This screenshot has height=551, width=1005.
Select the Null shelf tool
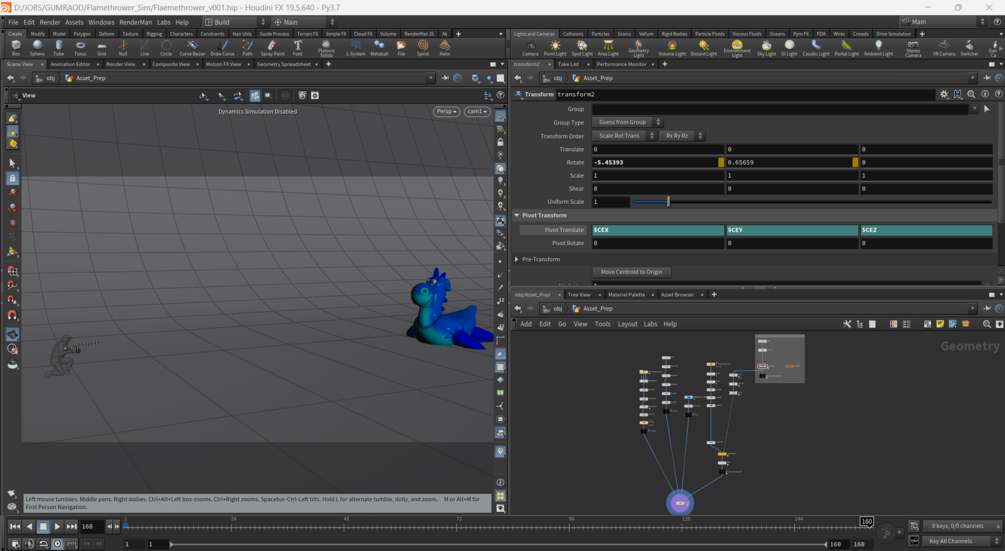(x=123, y=47)
